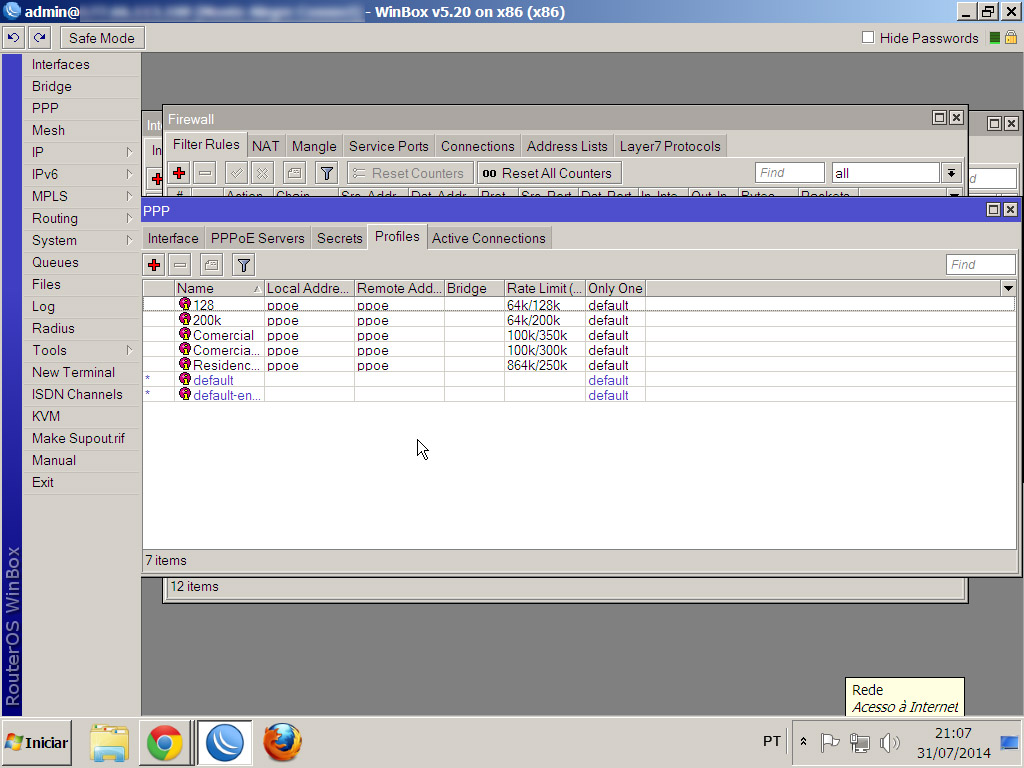This screenshot has width=1024, height=768.
Task: Switch to the PPP Interface tab
Action: [x=173, y=238]
